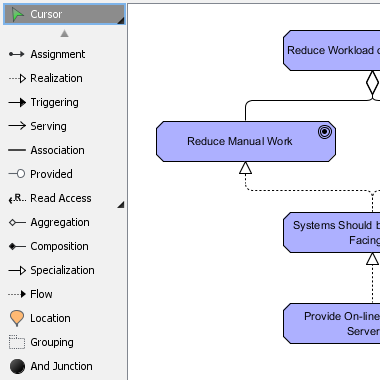Pick the Specialization arrow tool
Viewport: 380px width, 380px height.
(63, 270)
